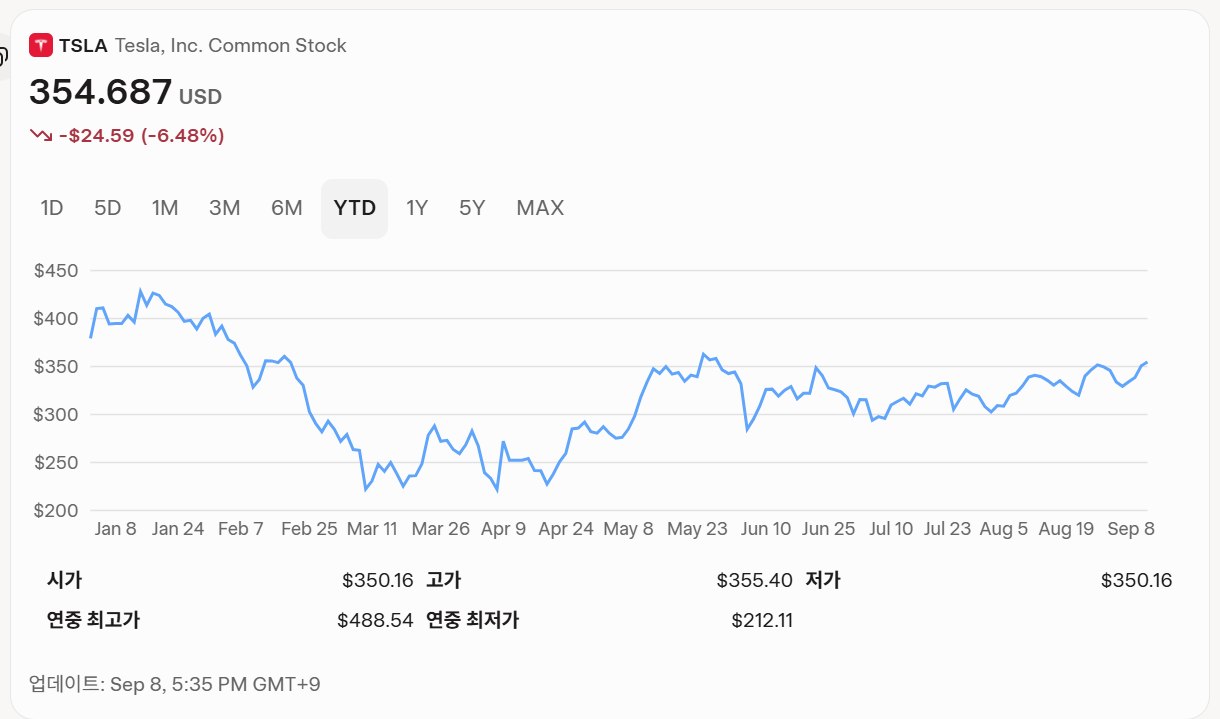Select the 1D time range tab
1220x719 pixels.
click(52, 208)
